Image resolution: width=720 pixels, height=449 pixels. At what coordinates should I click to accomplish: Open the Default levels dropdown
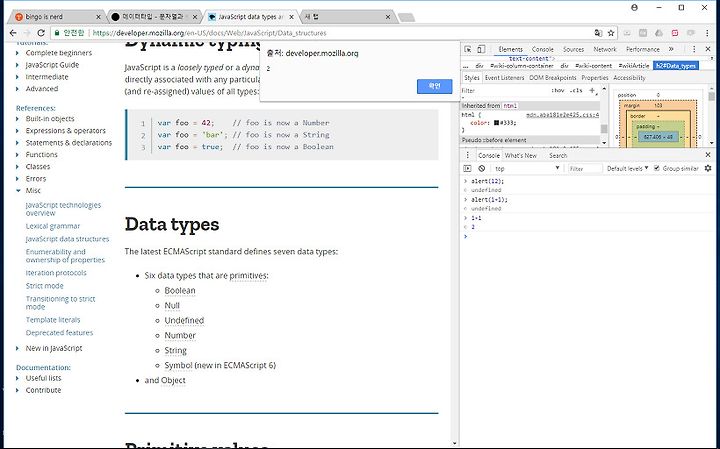point(627,168)
